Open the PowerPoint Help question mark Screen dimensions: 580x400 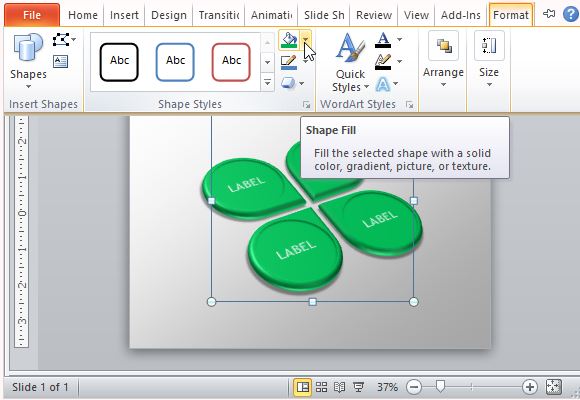571,14
